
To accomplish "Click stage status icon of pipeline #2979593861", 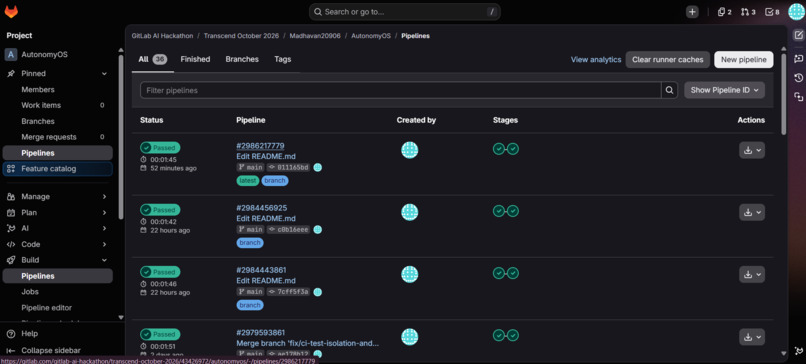I will point(506,335).
